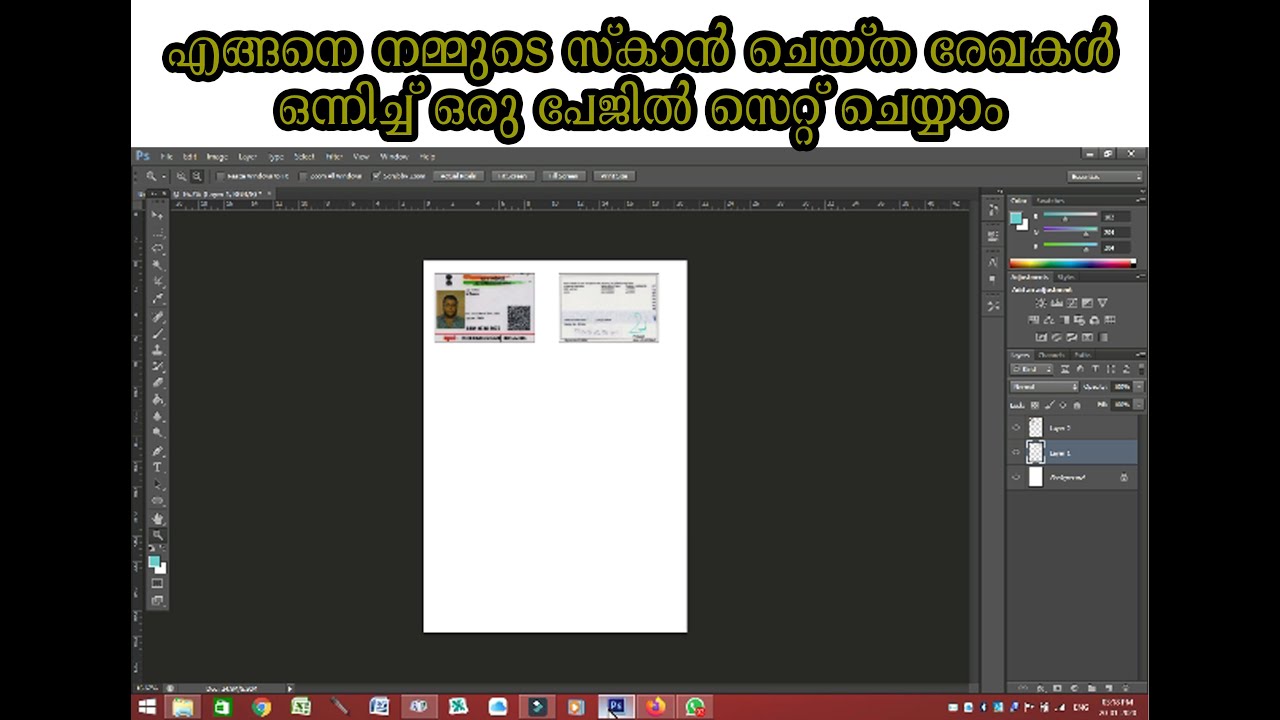
Task: Hide the top layer via eye icon
Action: coord(1016,428)
